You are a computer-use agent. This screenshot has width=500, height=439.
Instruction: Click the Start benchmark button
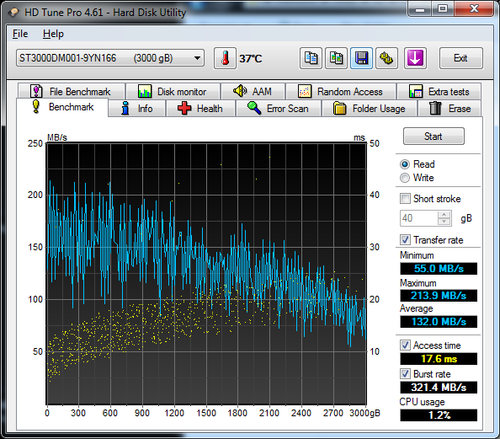(x=434, y=136)
